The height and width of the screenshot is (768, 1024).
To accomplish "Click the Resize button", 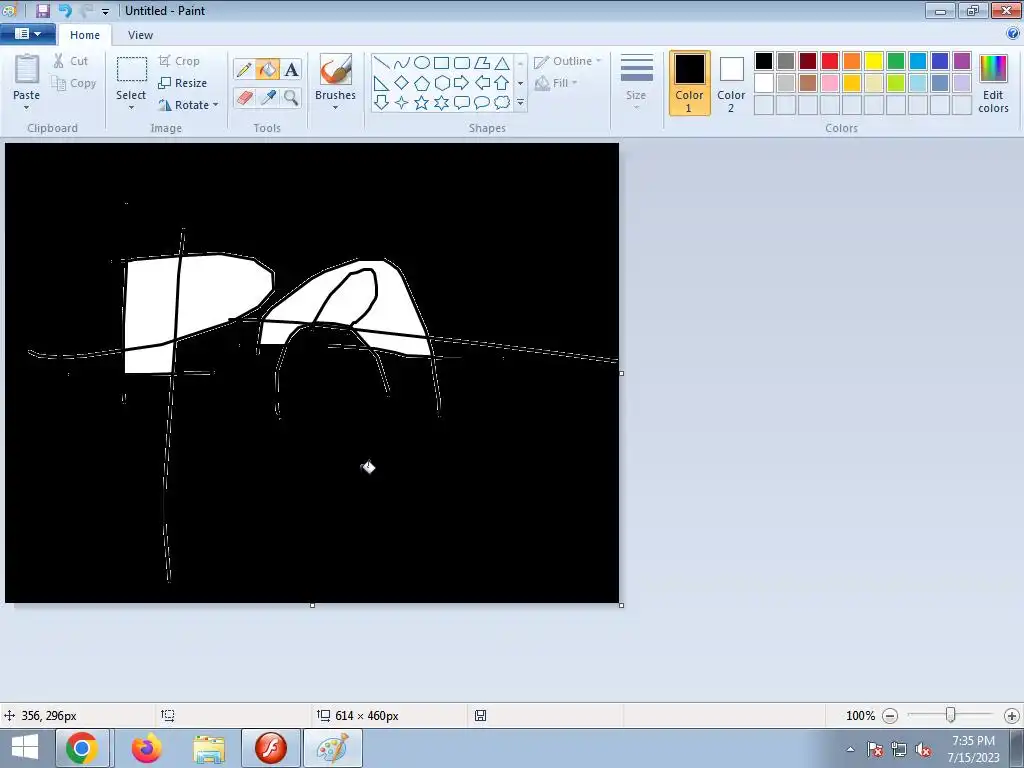I will (183, 83).
